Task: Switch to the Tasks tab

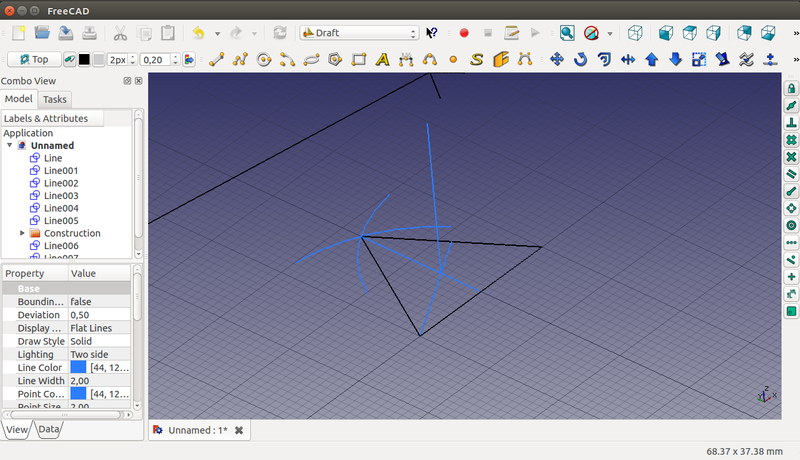Action: click(55, 99)
